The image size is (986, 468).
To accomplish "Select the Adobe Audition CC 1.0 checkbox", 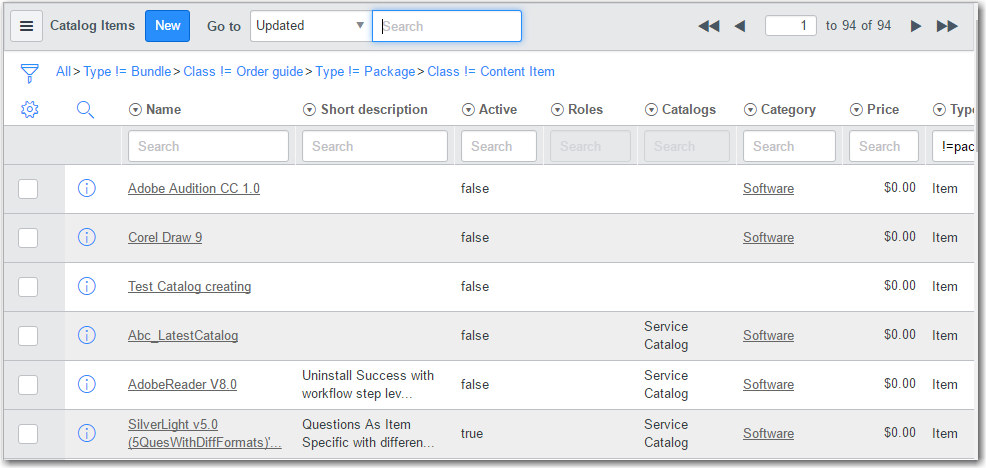I will (28, 189).
